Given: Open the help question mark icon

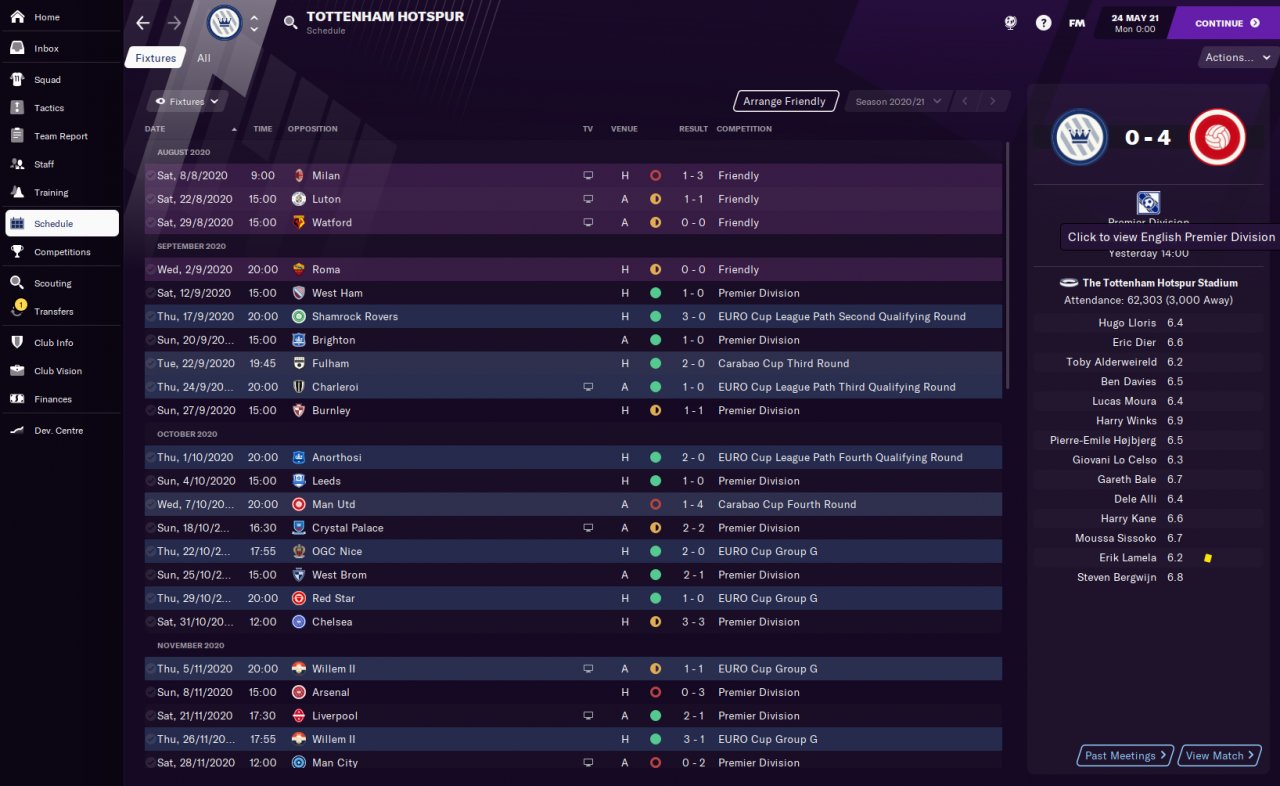Looking at the screenshot, I should 1043,23.
